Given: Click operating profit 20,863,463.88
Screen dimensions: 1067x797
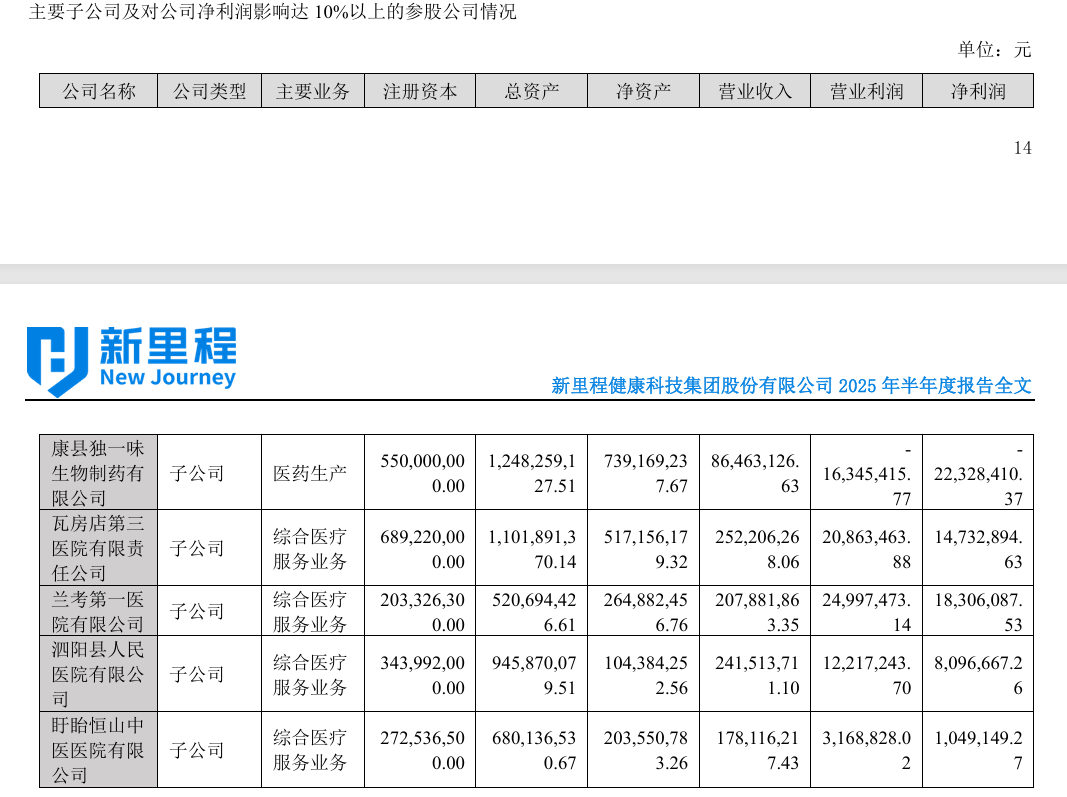Looking at the screenshot, I should pyautogui.click(x=867, y=549).
